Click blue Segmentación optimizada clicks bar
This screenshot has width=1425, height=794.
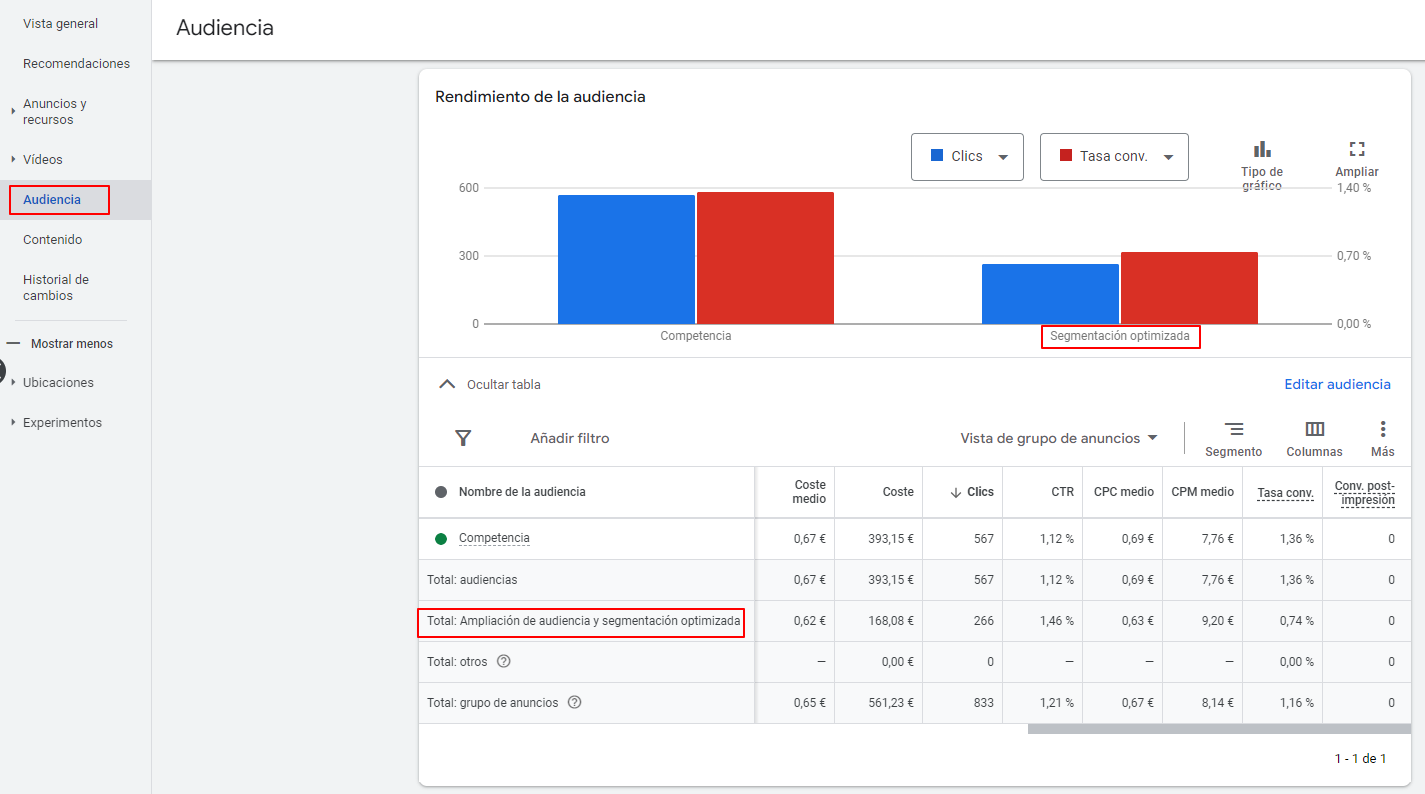(1050, 294)
